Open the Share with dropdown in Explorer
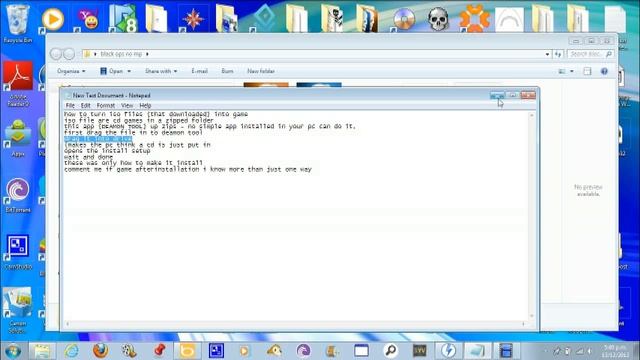Screen dimensions: 640x360 point(161,71)
